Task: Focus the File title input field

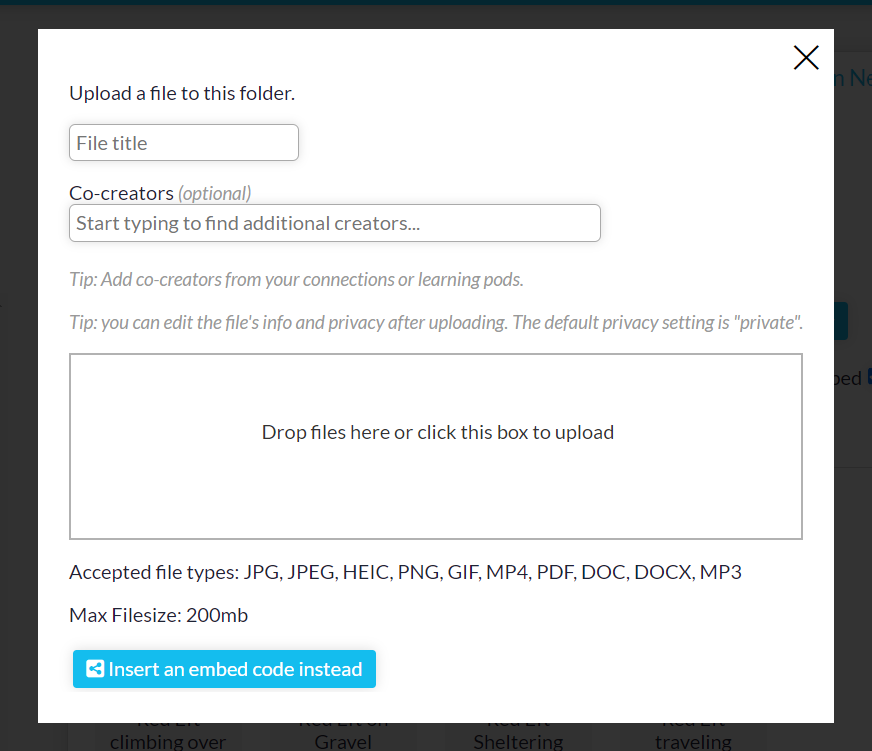Action: click(184, 143)
